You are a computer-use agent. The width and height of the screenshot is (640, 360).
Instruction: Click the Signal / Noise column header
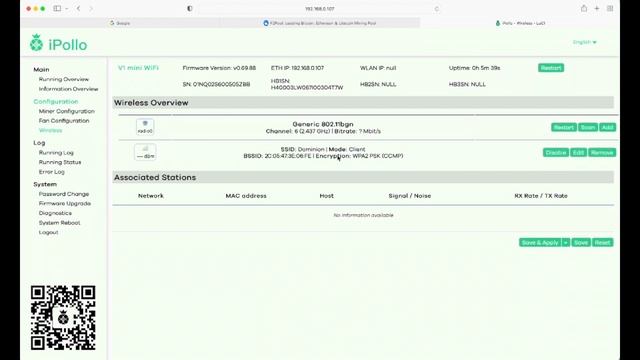click(x=409, y=196)
